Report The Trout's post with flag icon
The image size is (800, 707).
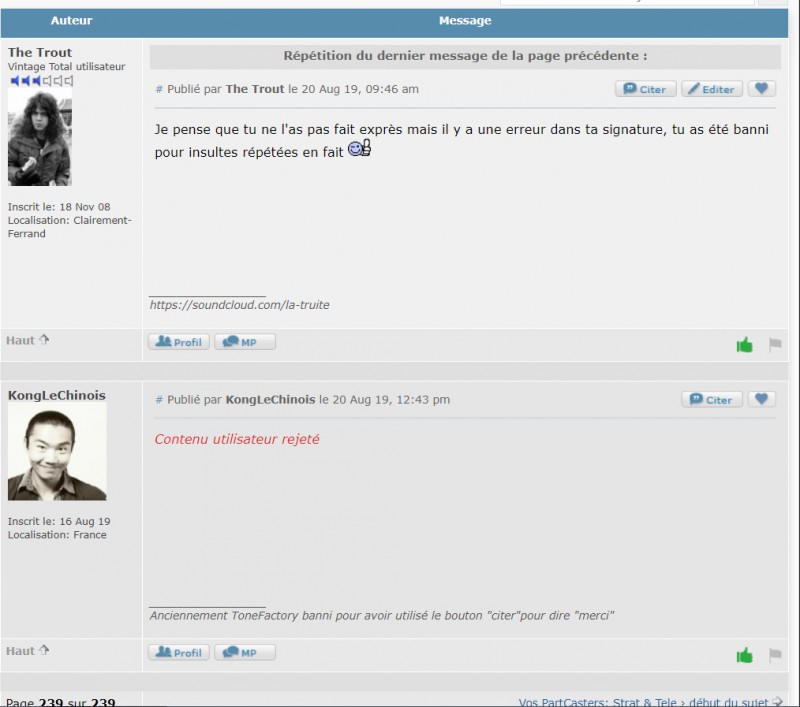[774, 345]
